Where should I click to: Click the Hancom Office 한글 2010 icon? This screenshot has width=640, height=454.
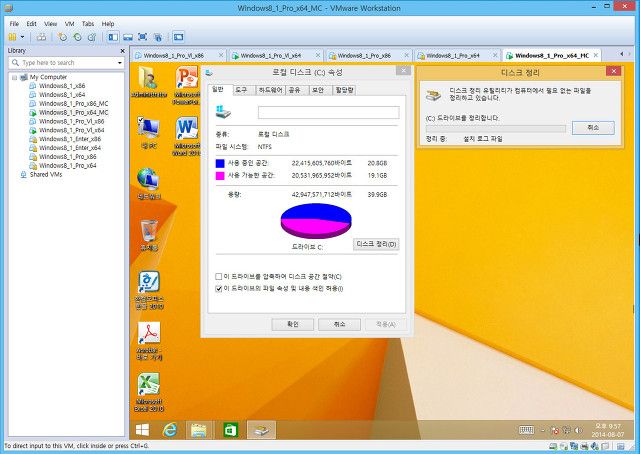tap(149, 290)
